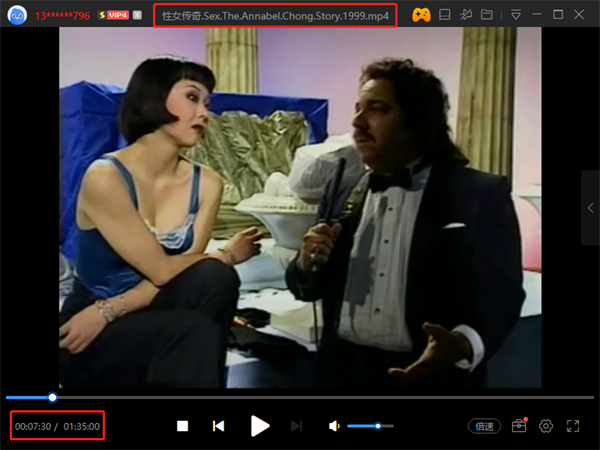
Task: Click the video progress bar handle
Action: pos(53,398)
